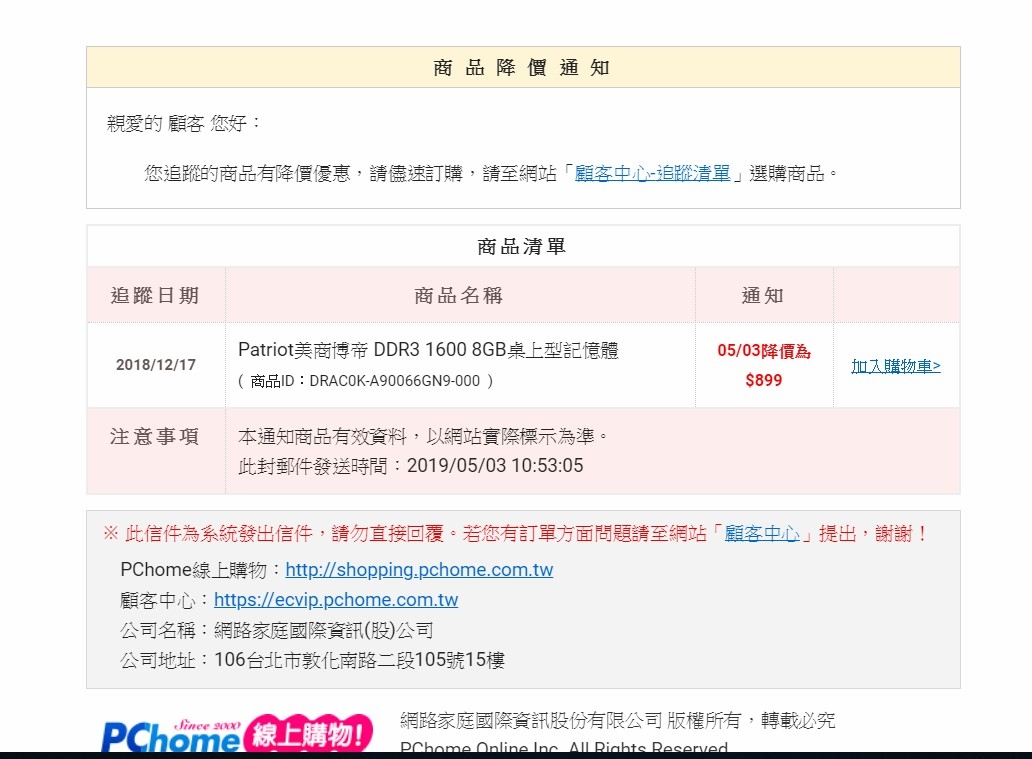This screenshot has width=1032, height=759.
Task: Click the 版權所有，轉載必究 copyright text
Action: point(751,721)
